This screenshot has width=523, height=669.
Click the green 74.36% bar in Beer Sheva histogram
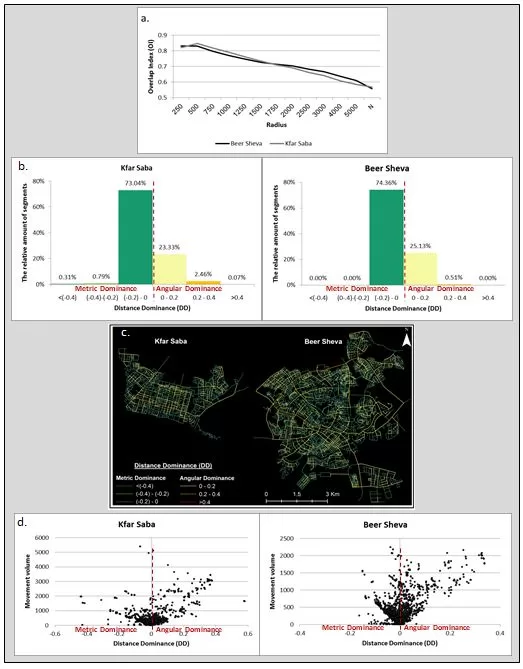(x=386, y=237)
